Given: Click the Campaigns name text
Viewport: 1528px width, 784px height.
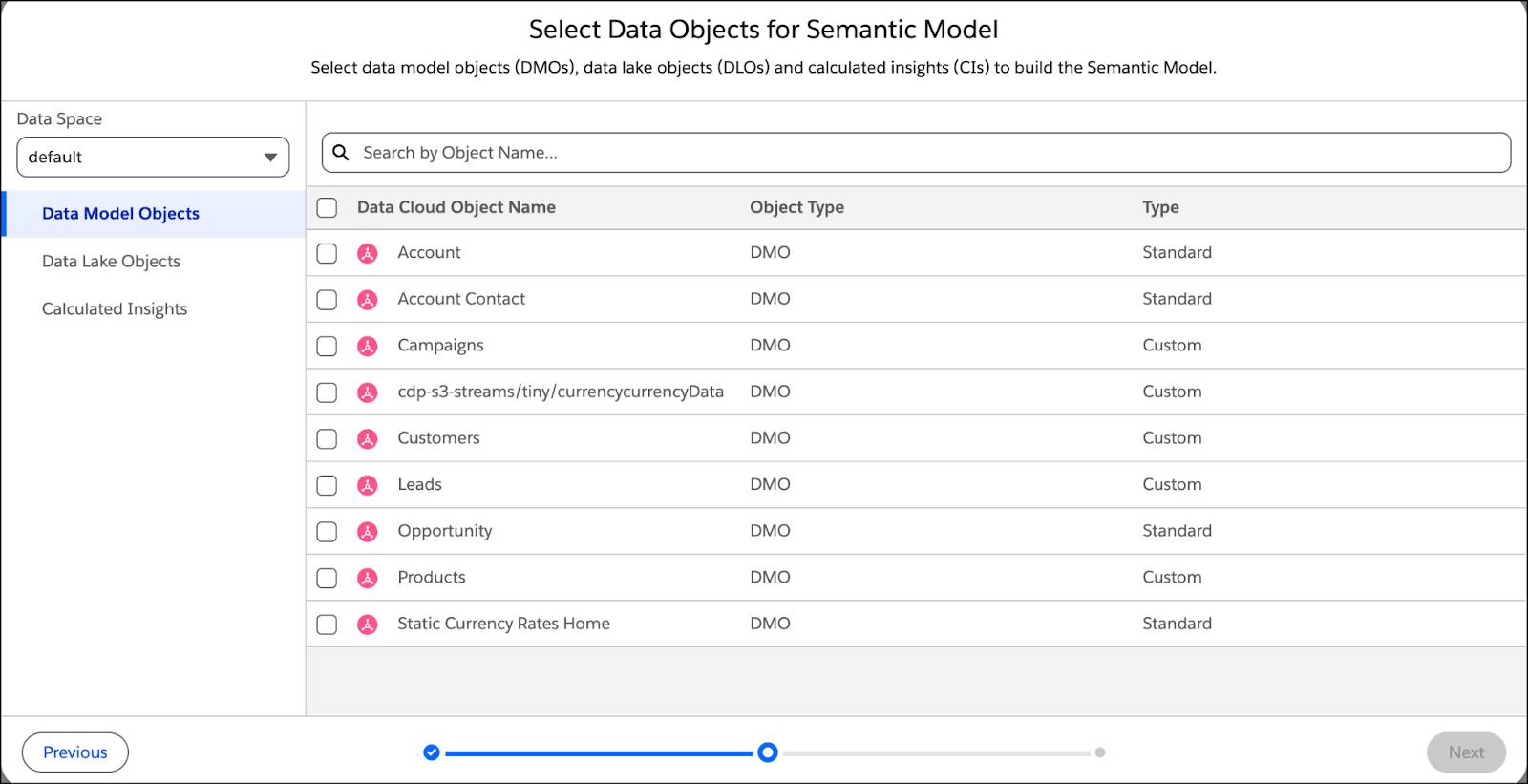Looking at the screenshot, I should (x=440, y=346).
